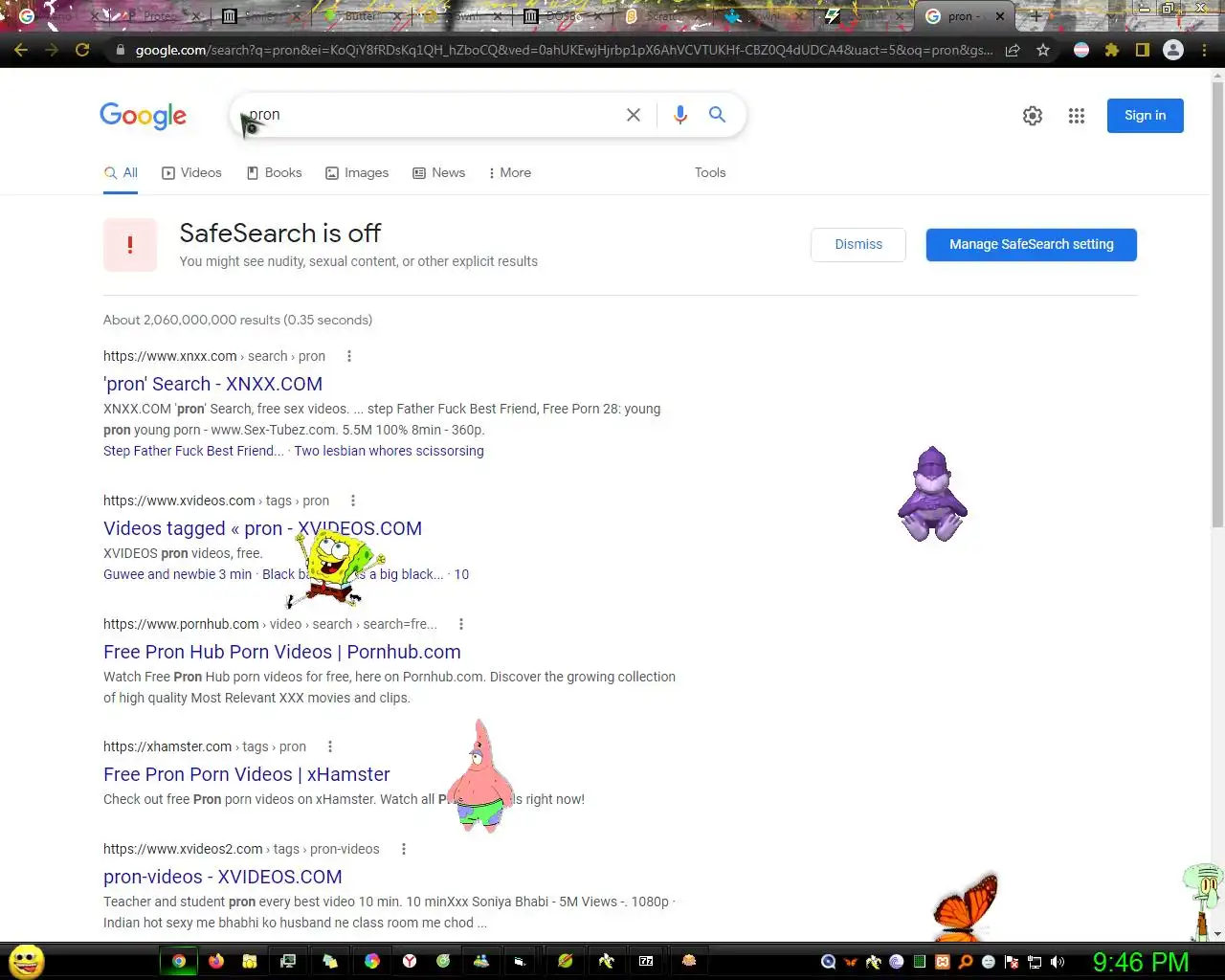The height and width of the screenshot is (980, 1225).
Task: Clear the search box with the X icon
Action: click(634, 115)
